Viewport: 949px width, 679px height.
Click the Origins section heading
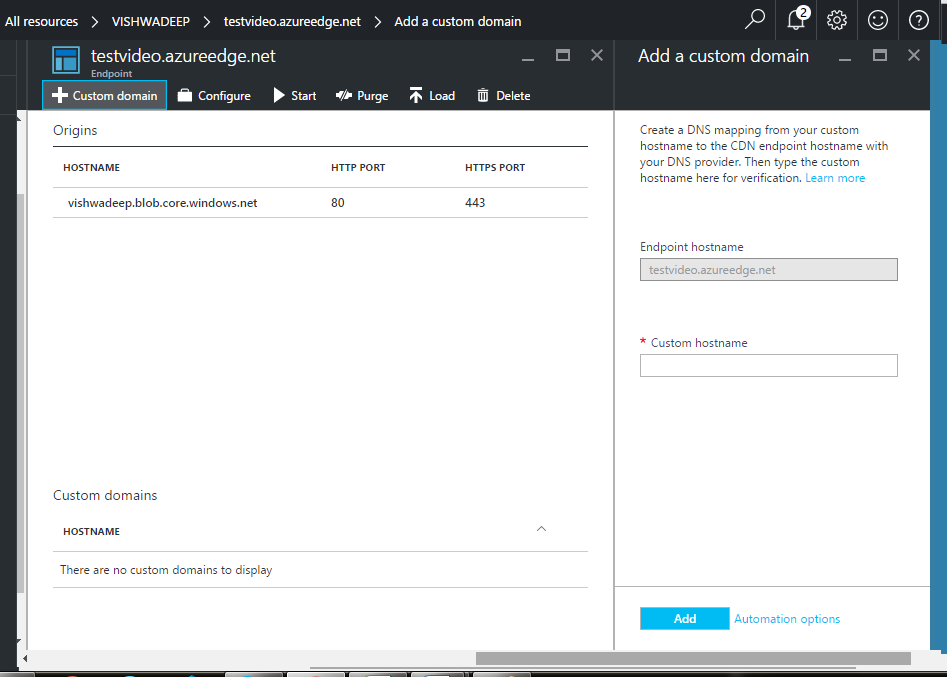point(75,130)
